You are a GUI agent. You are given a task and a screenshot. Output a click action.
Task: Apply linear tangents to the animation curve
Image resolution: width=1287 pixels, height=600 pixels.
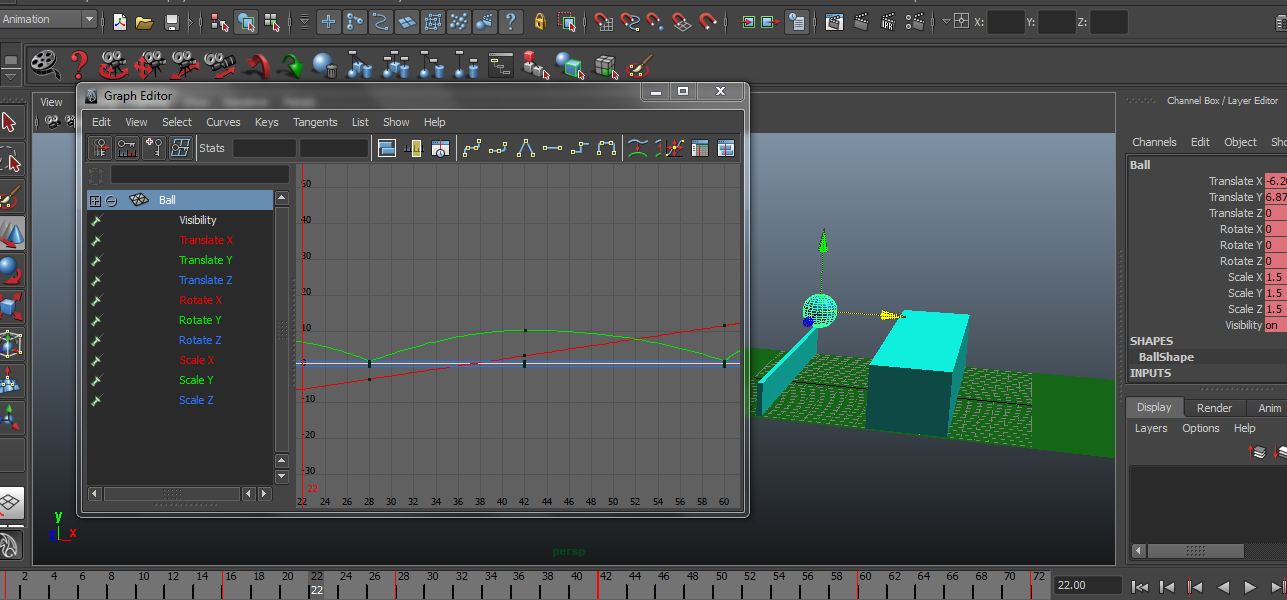coord(527,147)
